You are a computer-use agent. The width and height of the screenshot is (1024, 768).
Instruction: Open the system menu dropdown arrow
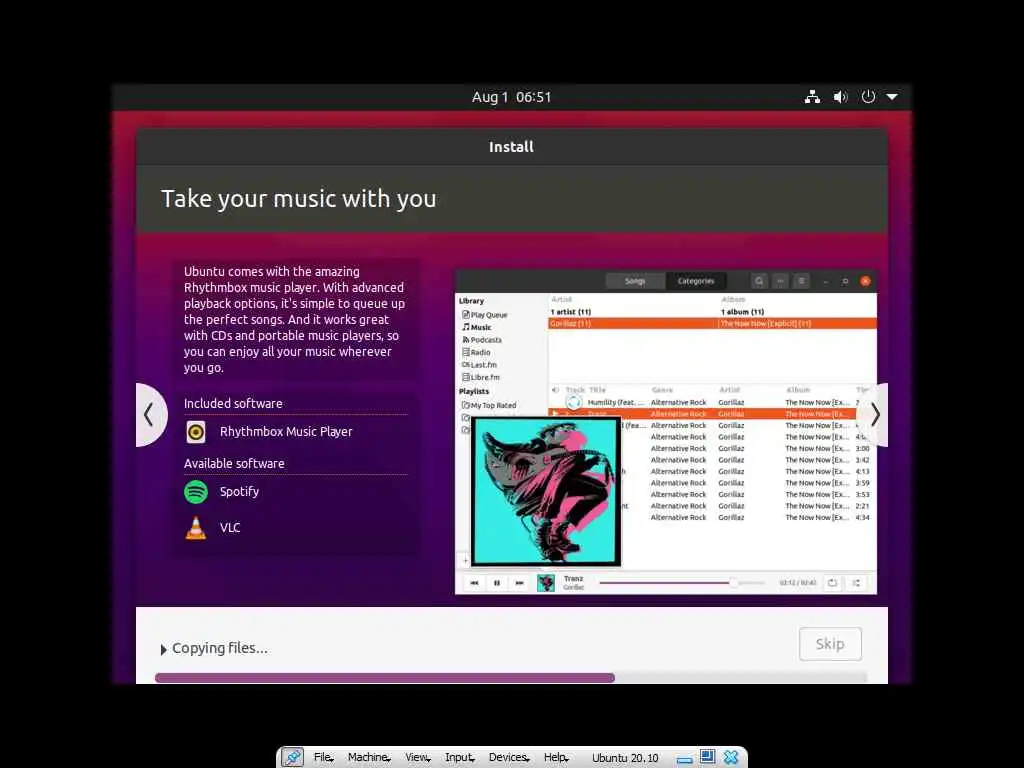[892, 97]
